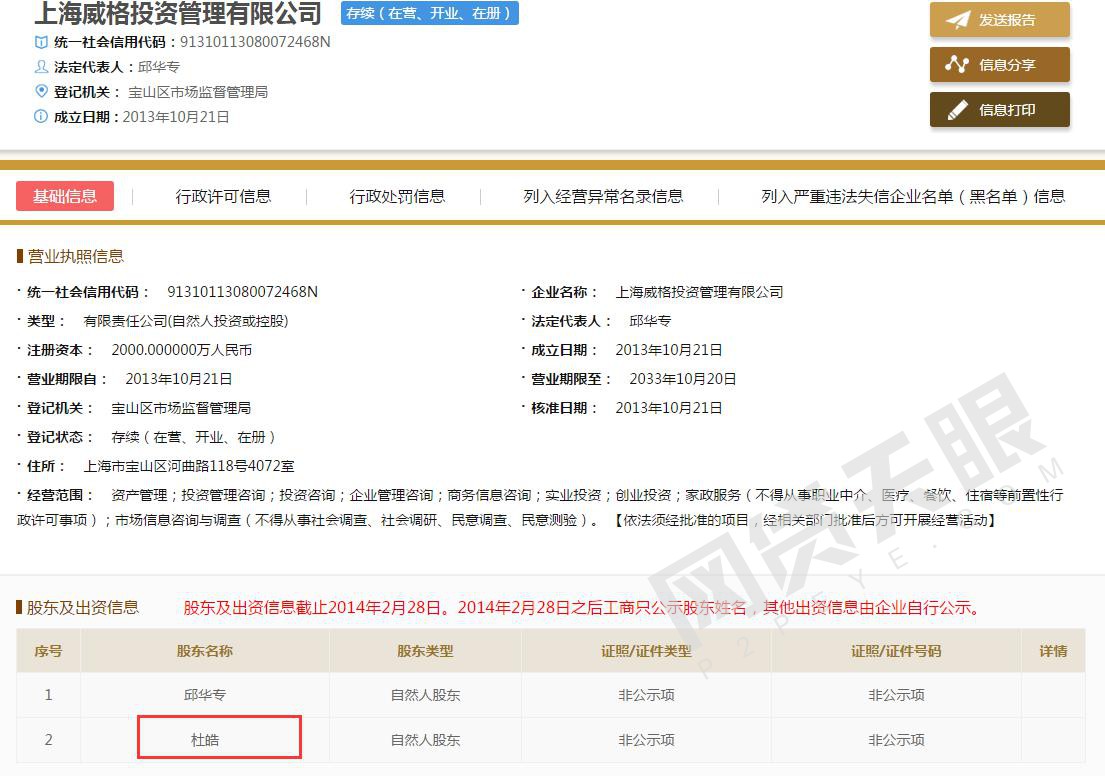
Task: Select the 基础信息 tab
Action: point(65,196)
